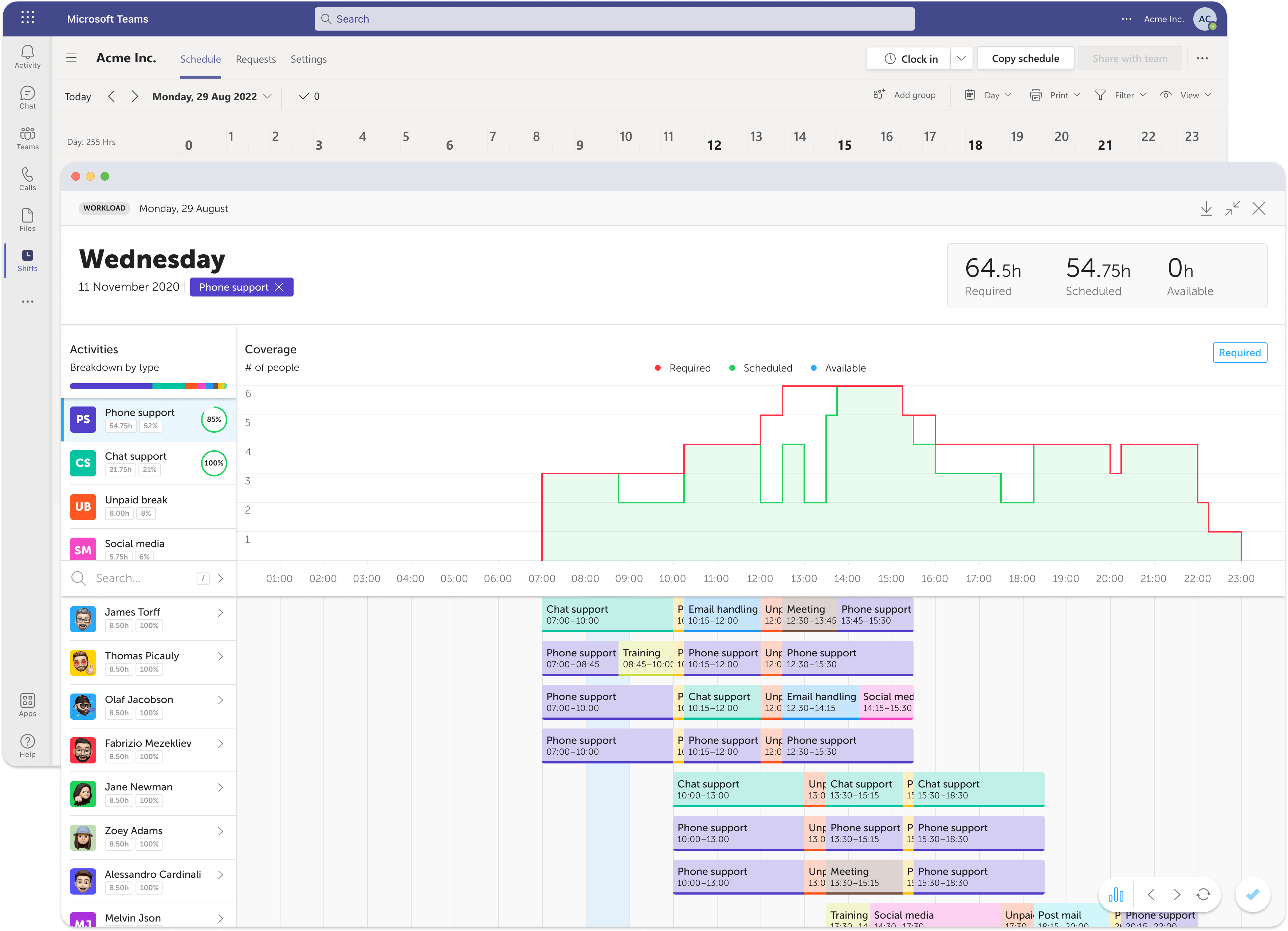Select Chat support 100% progress circle
This screenshot has width=1288, height=931.
point(214,464)
